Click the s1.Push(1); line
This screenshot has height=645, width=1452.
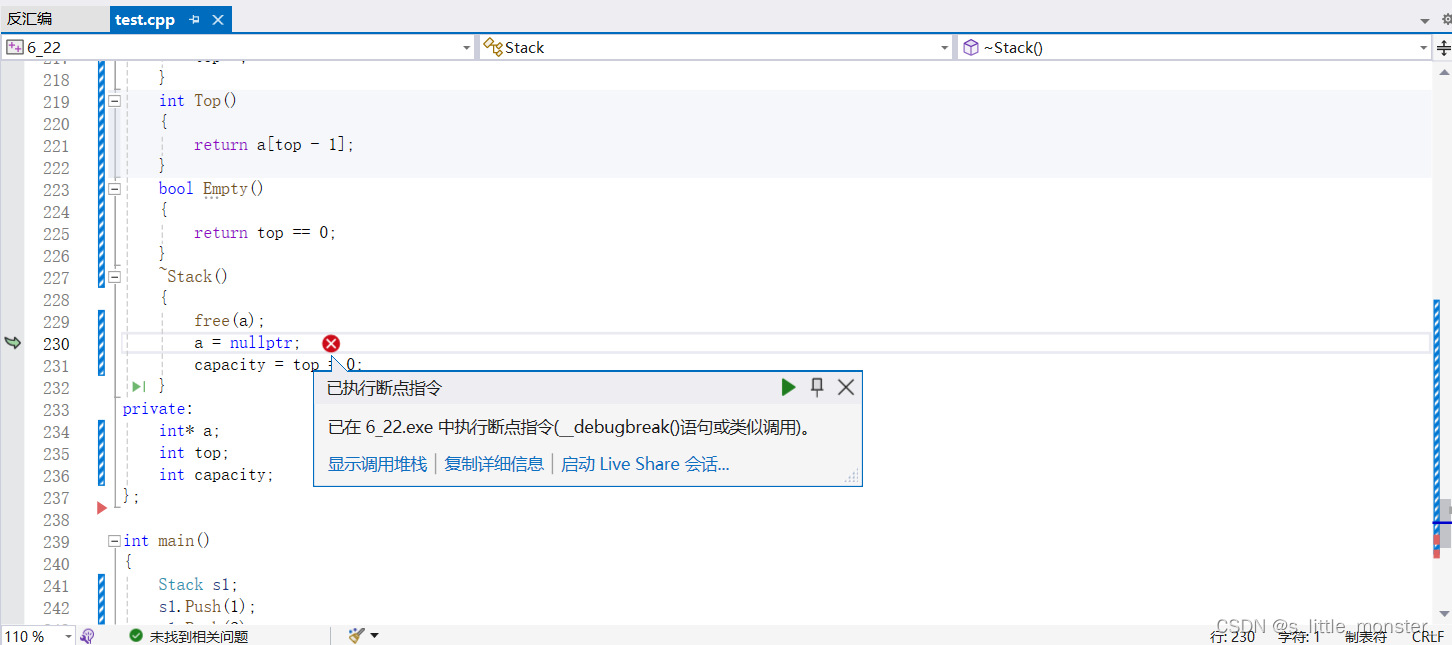(x=207, y=607)
